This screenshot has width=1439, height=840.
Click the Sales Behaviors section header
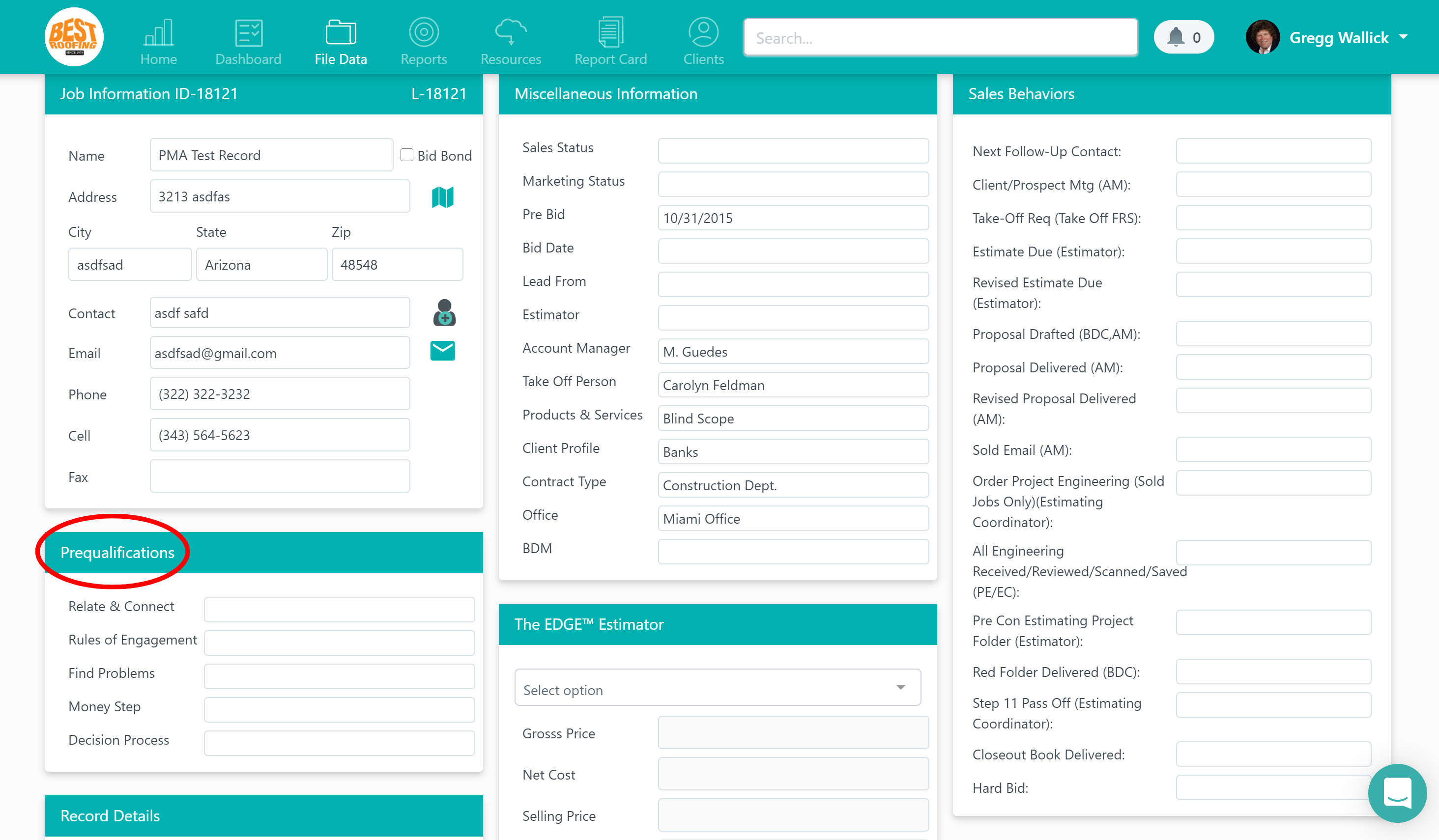point(1172,94)
